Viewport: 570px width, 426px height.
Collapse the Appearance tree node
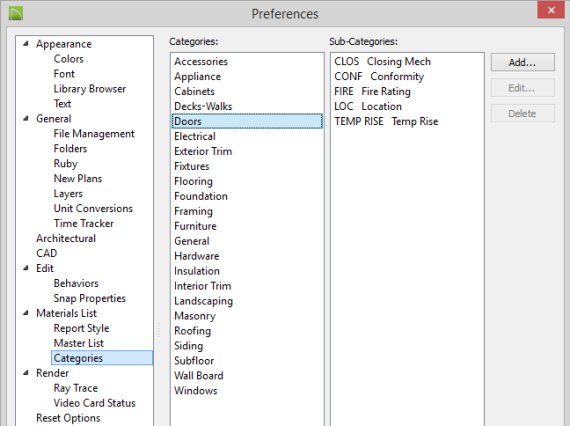[25, 44]
